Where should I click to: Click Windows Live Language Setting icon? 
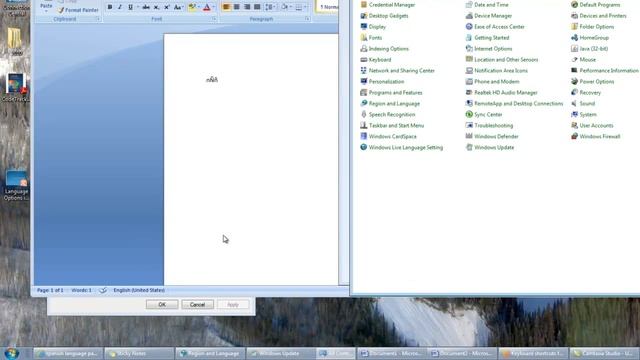[x=364, y=147]
